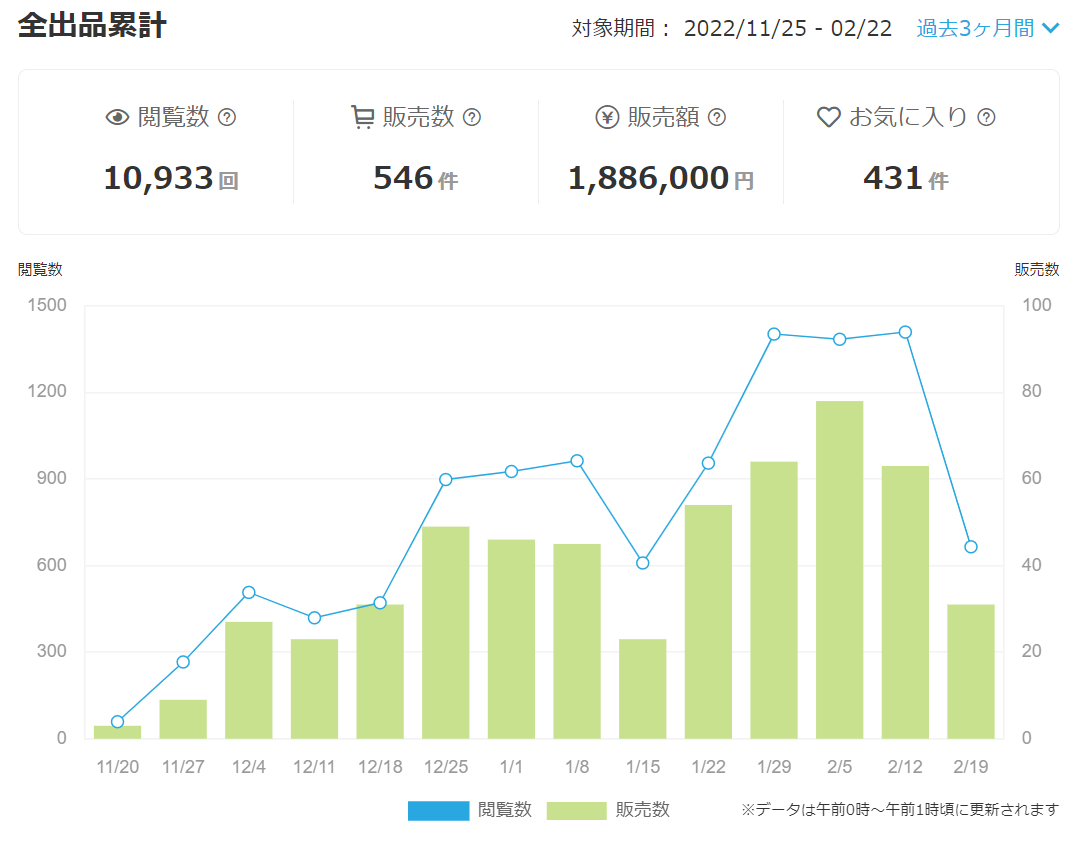Click the yen circle icon
Screen dimensions: 1078x841
tap(607, 118)
